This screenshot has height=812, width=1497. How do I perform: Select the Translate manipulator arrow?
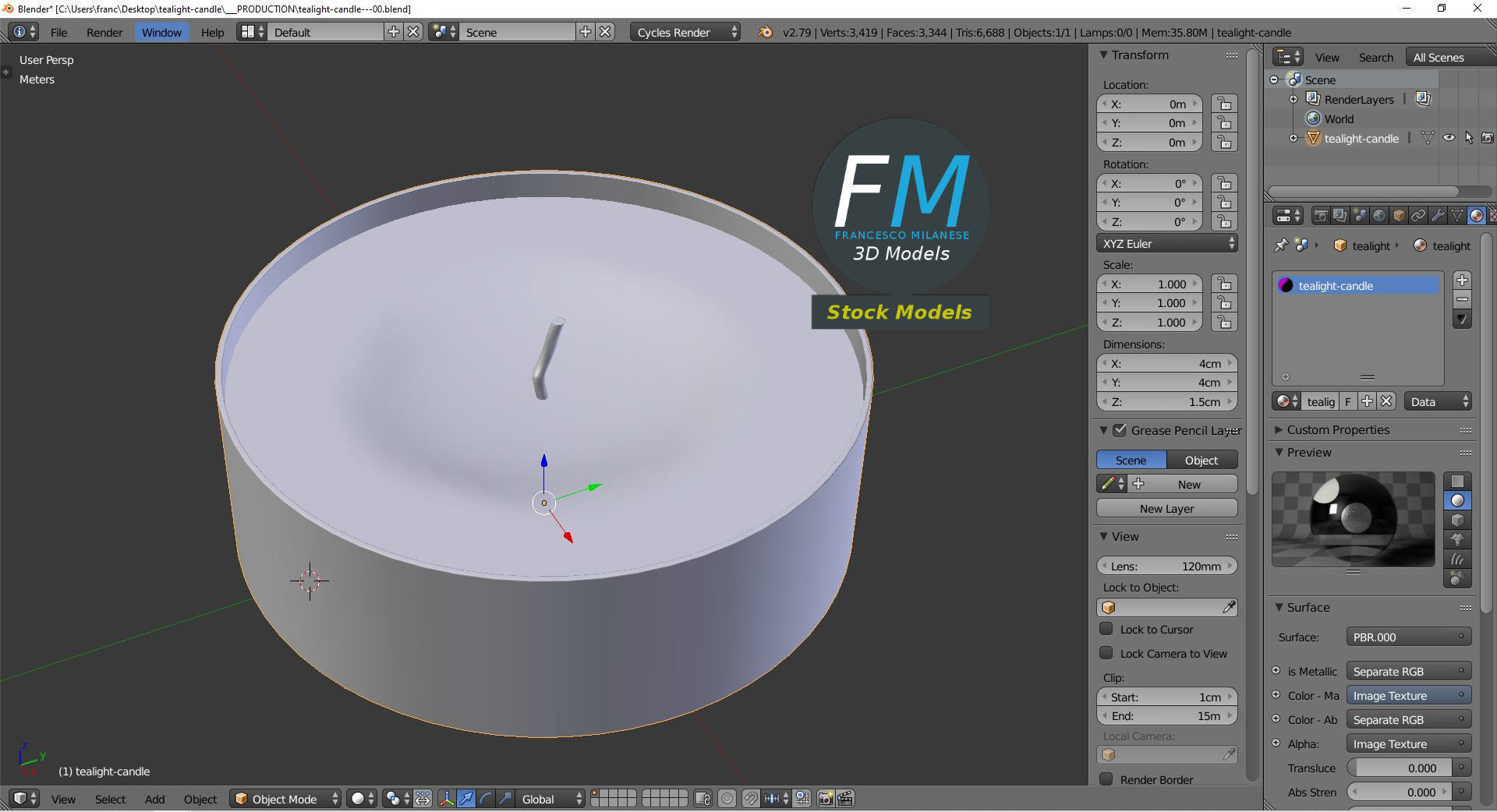[466, 799]
